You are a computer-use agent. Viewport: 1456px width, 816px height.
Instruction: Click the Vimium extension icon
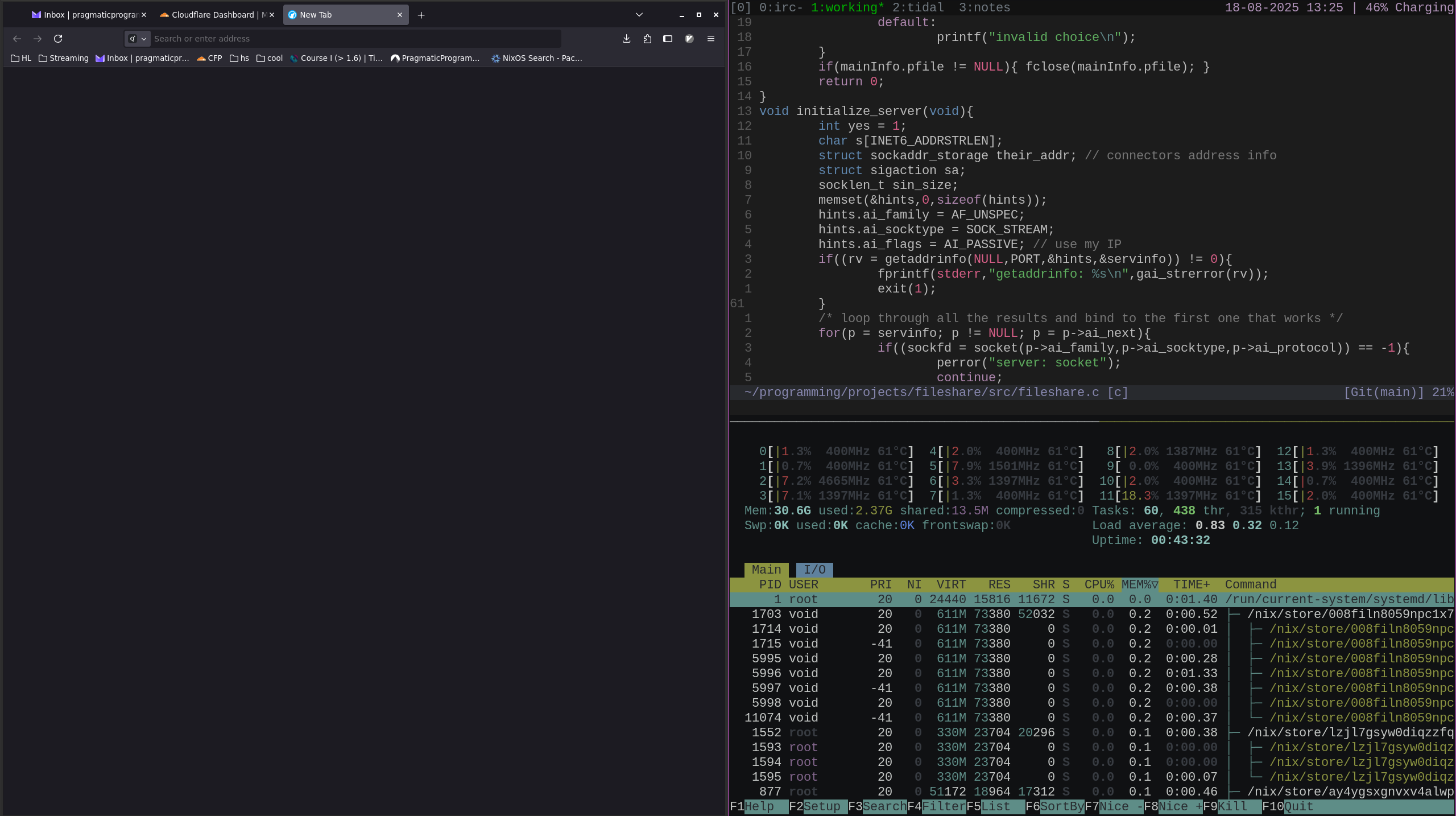click(x=690, y=39)
